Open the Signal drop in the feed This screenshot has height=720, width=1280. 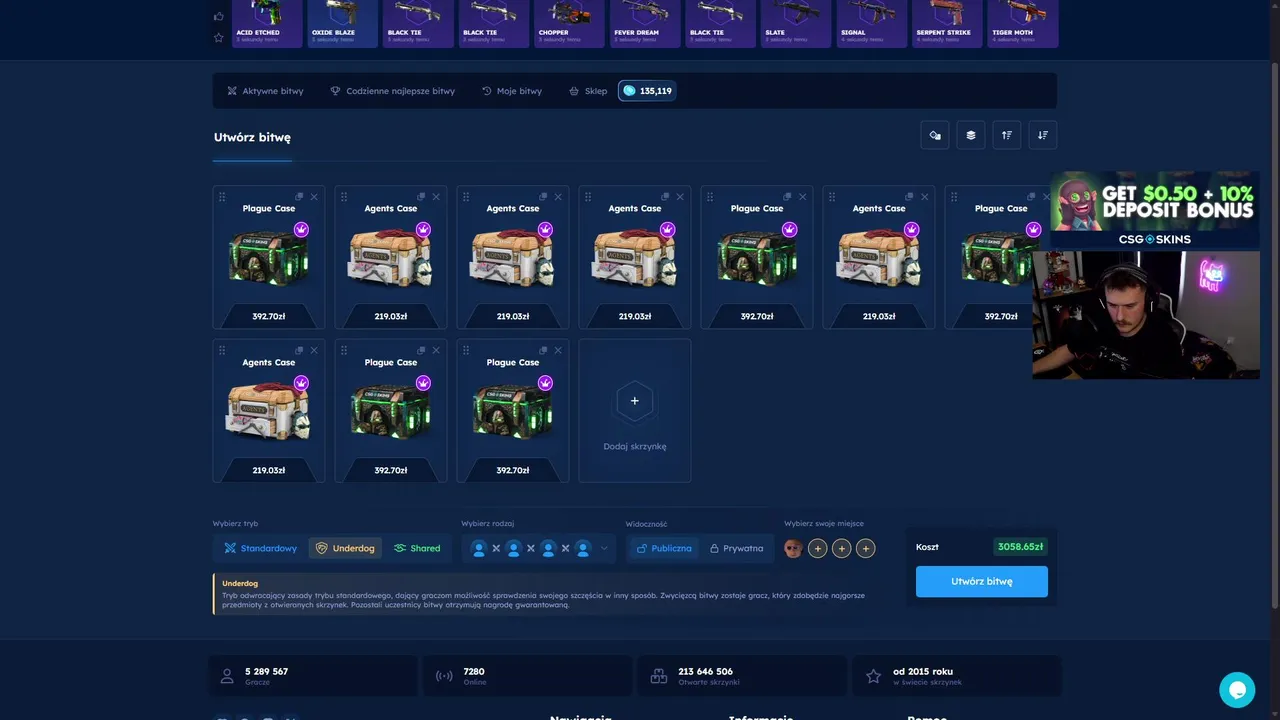871,23
